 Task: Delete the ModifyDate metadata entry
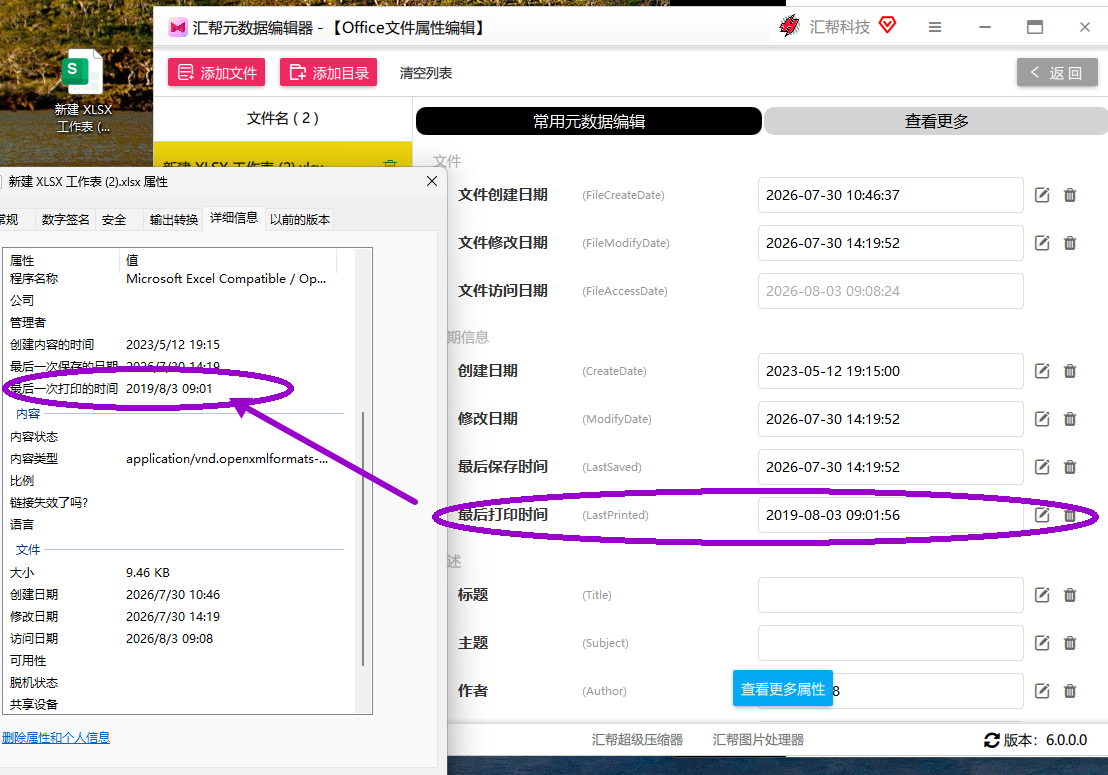(1070, 419)
